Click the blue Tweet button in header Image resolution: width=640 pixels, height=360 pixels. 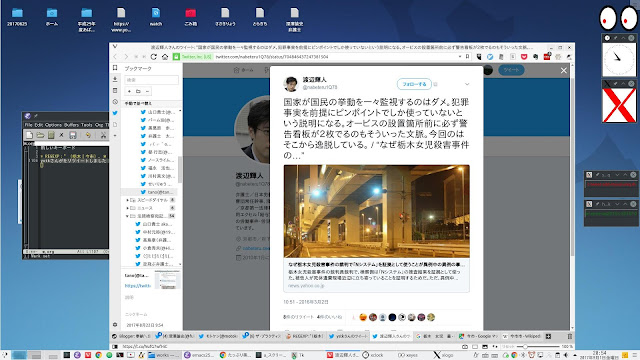coord(511,70)
